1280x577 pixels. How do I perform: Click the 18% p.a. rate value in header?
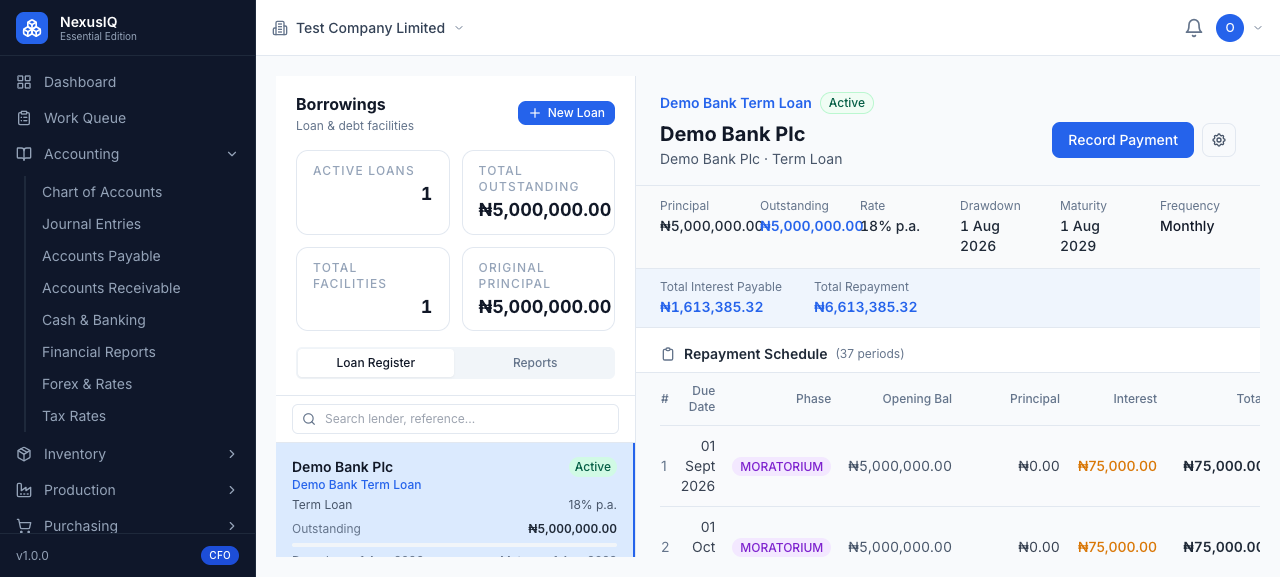point(891,226)
